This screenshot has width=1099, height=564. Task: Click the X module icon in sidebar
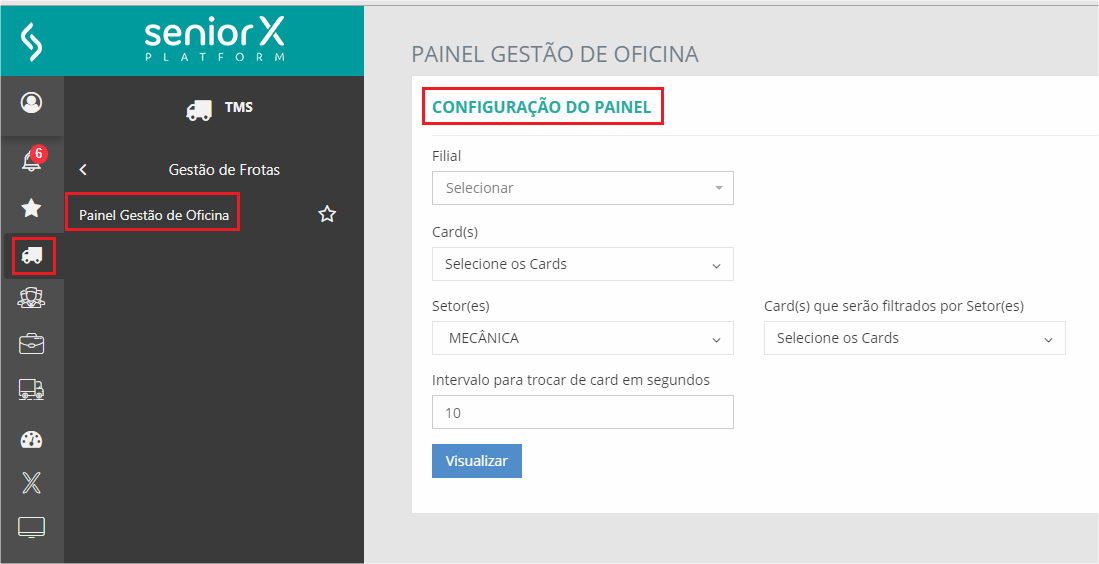[x=32, y=484]
